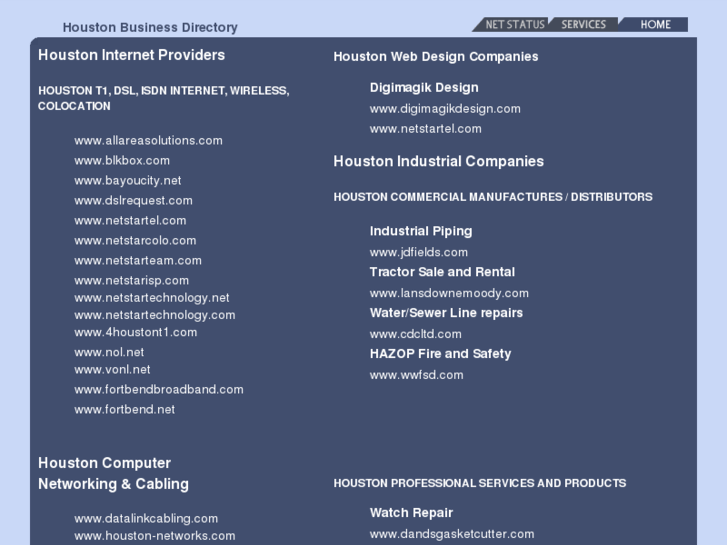Select Houston T1, DSL, ISDN Internet subheading
Viewport: 727px width, 545px height.
click(164, 98)
